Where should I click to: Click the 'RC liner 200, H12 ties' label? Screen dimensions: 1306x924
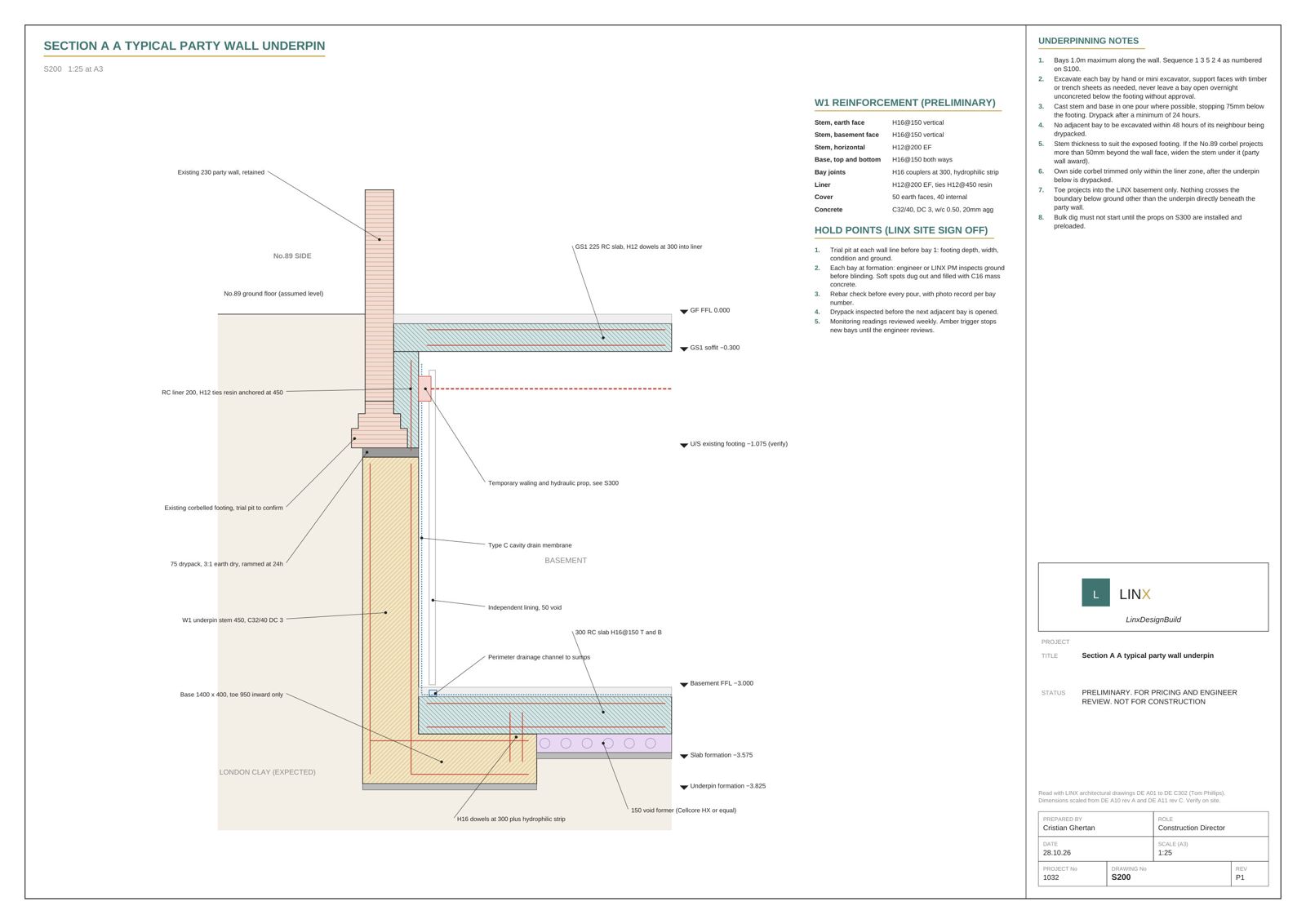[x=222, y=393]
